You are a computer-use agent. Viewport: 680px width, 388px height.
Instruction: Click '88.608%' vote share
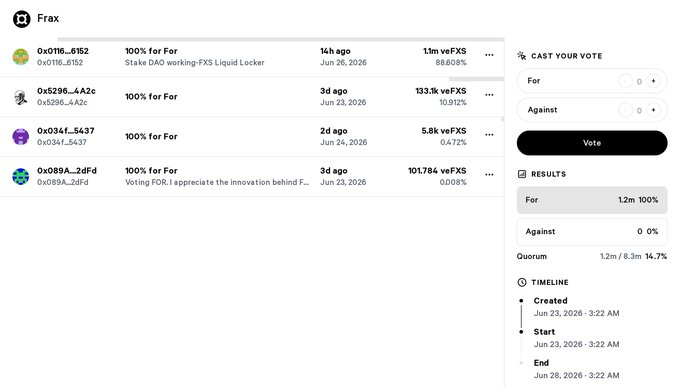coord(451,62)
